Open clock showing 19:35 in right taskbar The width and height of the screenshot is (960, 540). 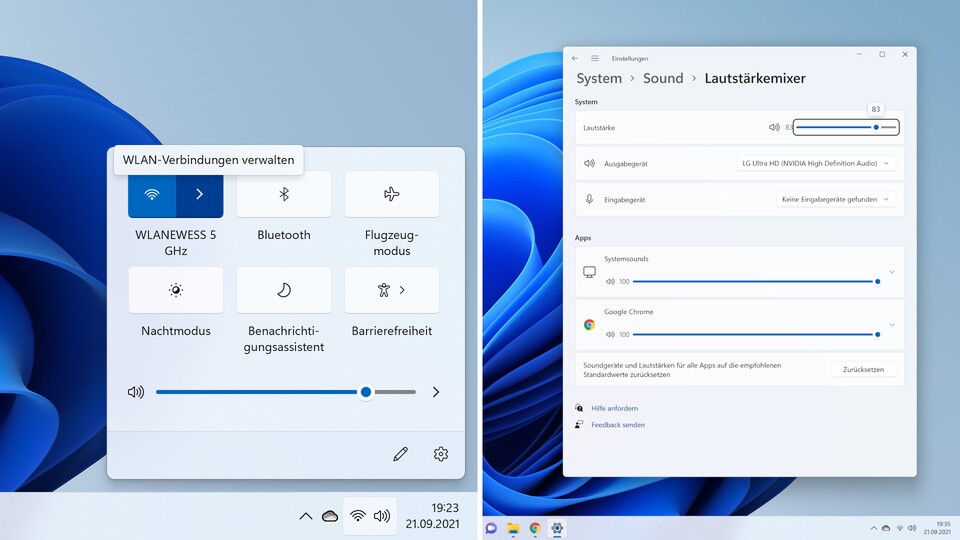(x=937, y=528)
